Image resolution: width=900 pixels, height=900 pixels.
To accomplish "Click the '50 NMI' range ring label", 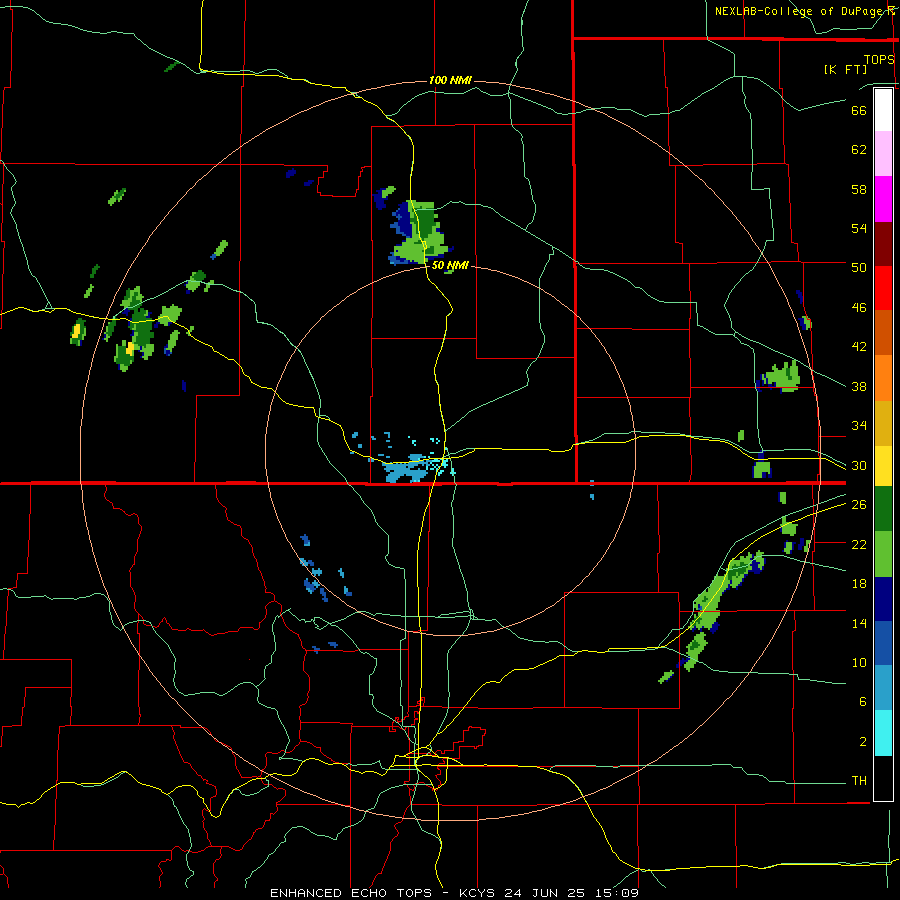I will click(x=451, y=266).
